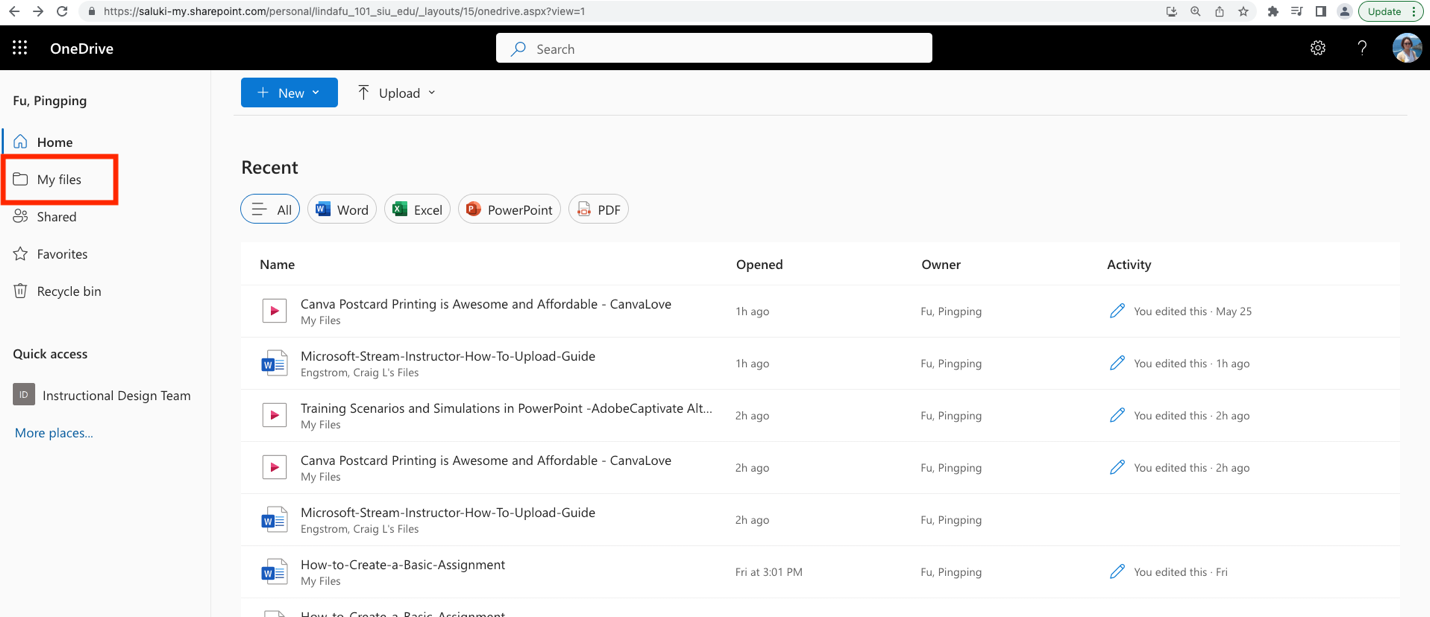The width and height of the screenshot is (1430, 617).
Task: Open Chrome's three-dot menu
Action: coord(1414,11)
